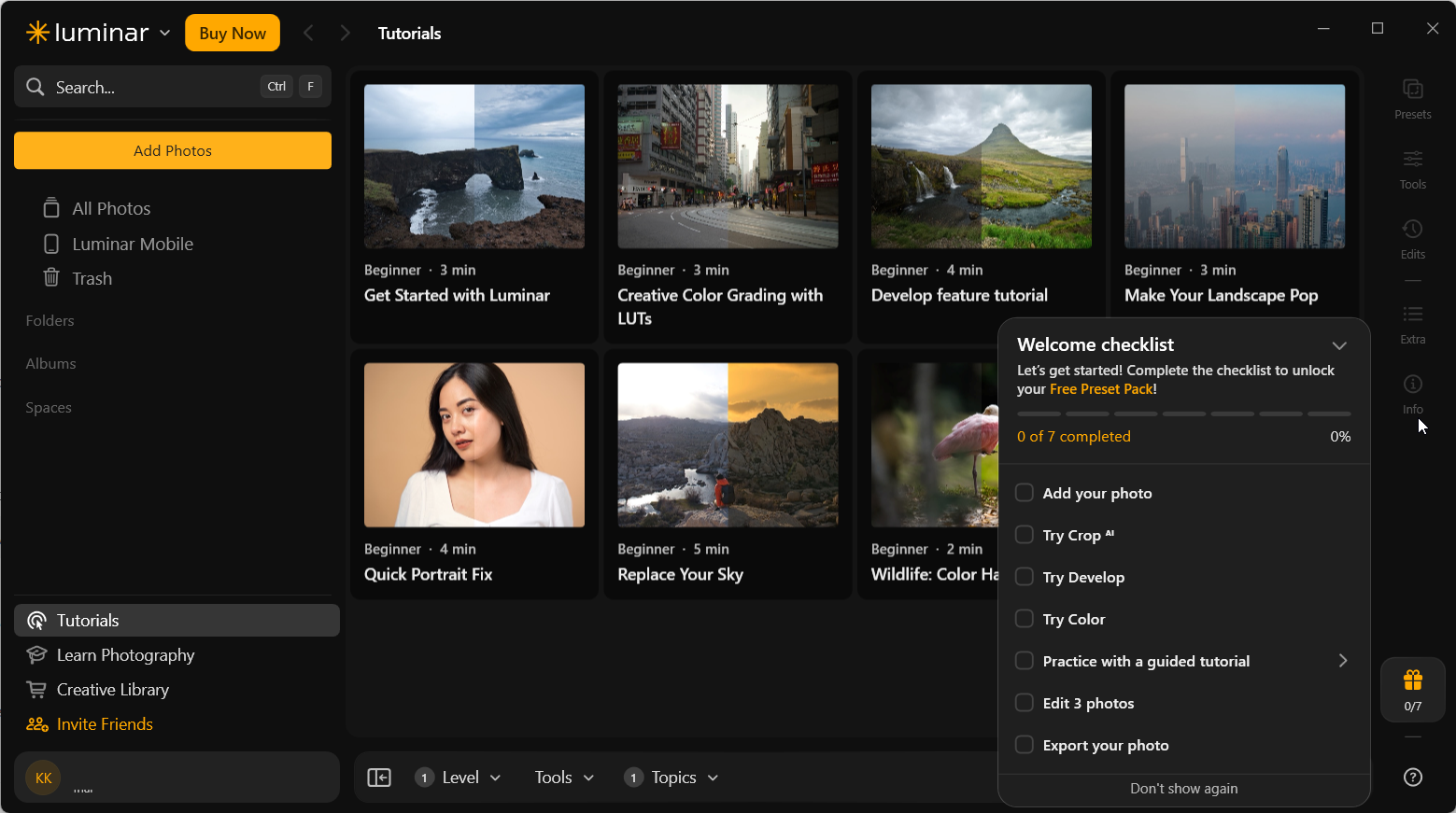This screenshot has height=813, width=1456.
Task: Open the Tools filter dropdown
Action: pos(564,778)
